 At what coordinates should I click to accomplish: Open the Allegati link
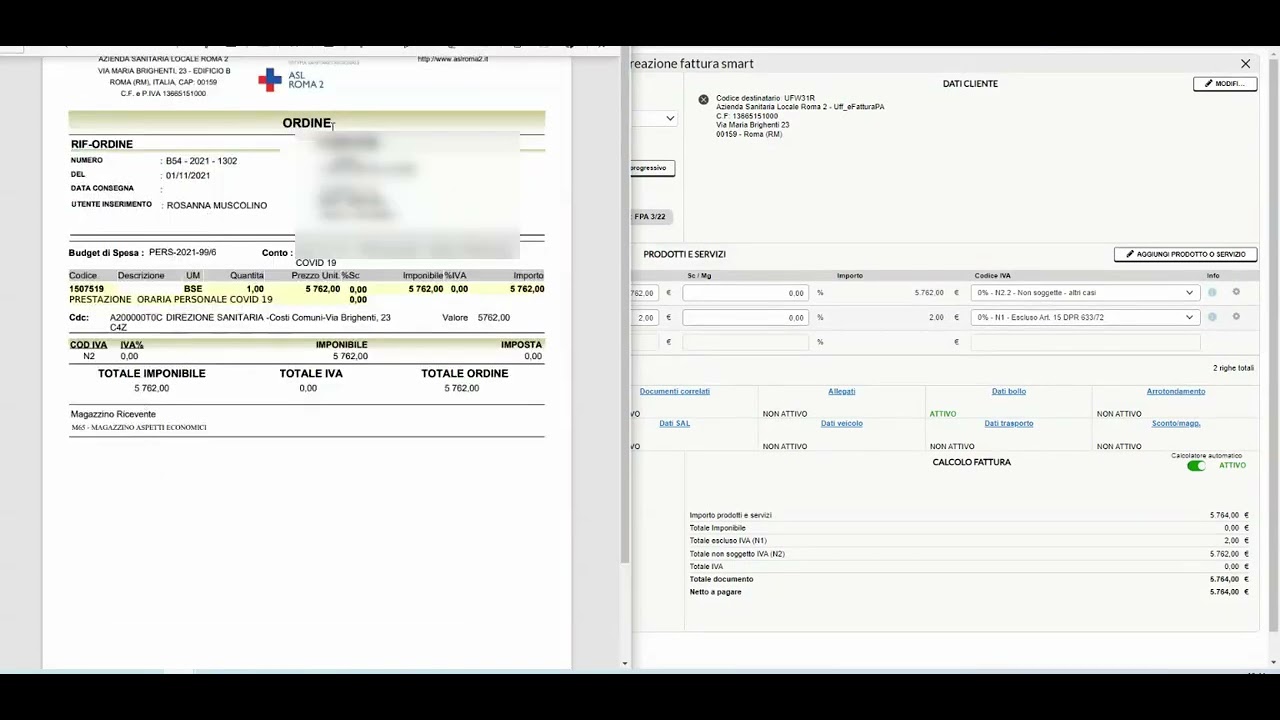842,391
